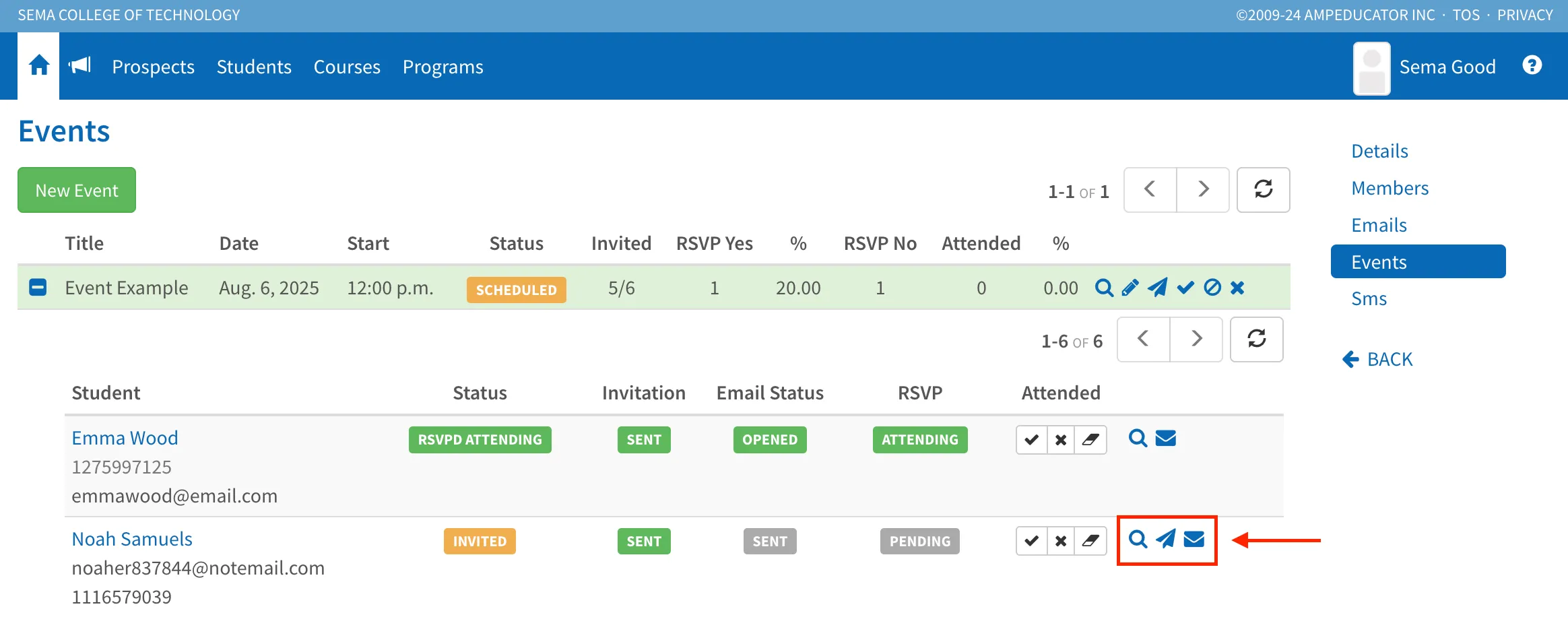The height and width of the screenshot is (617, 1568).
Task: View Emma Wood's invitation magnifier icon
Action: (x=1138, y=439)
